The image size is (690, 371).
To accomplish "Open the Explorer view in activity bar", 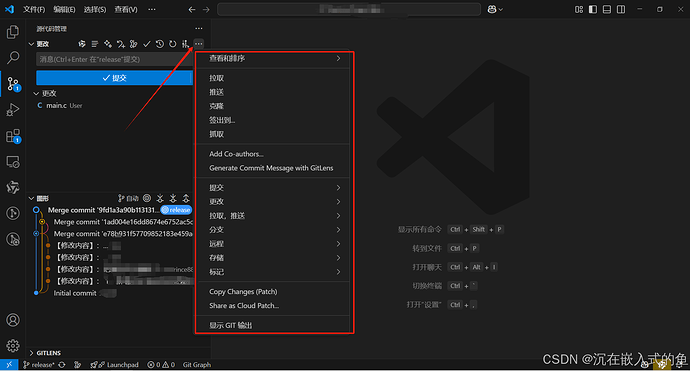I will click(13, 32).
